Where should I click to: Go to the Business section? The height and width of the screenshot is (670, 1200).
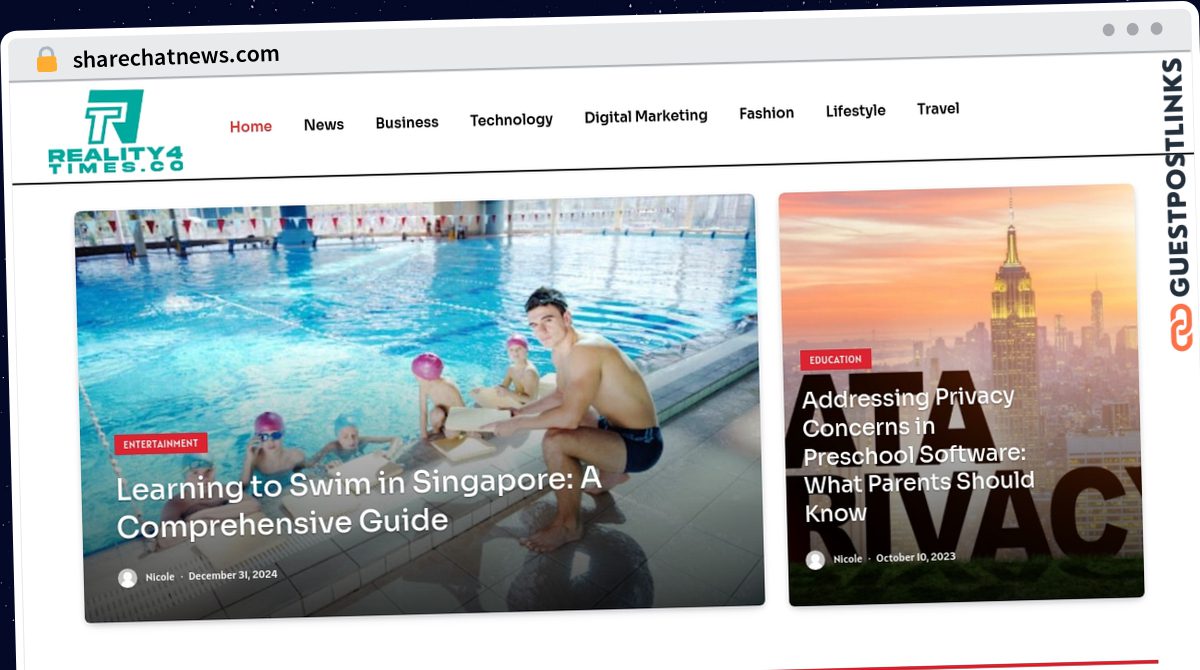pyautogui.click(x=407, y=122)
